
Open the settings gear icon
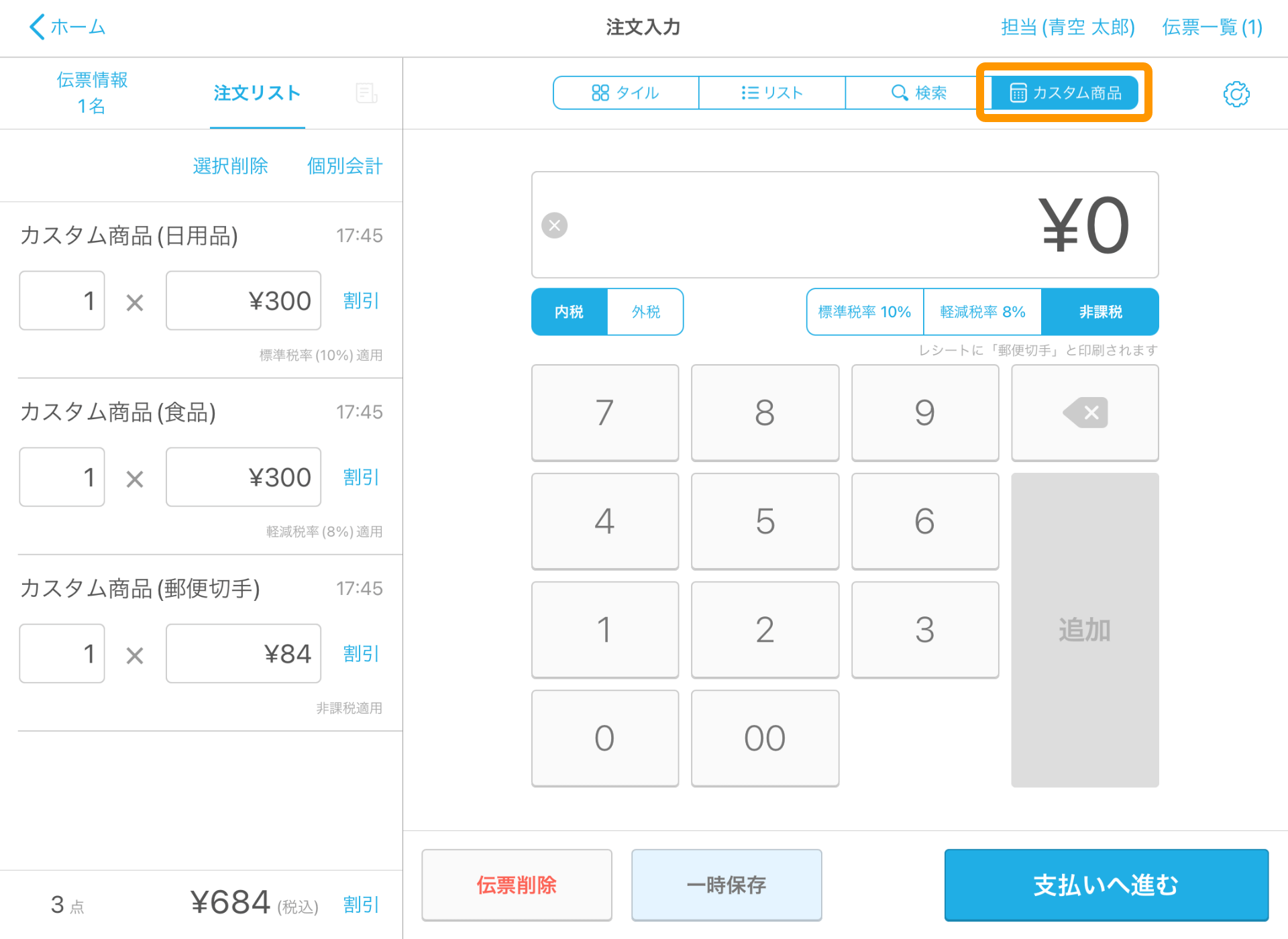pyautogui.click(x=1236, y=94)
